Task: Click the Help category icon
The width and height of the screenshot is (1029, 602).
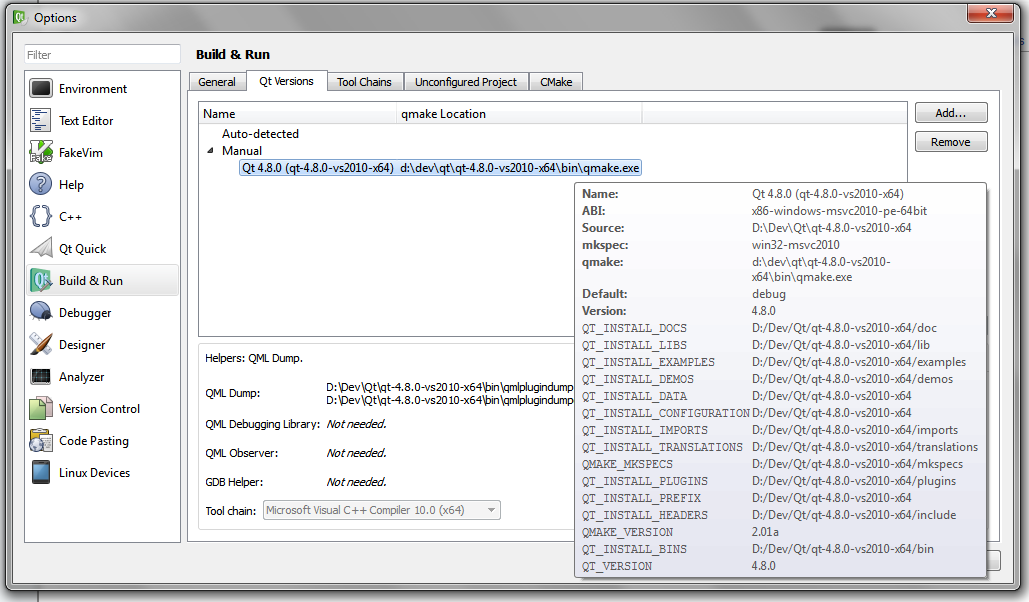Action: click(x=41, y=185)
